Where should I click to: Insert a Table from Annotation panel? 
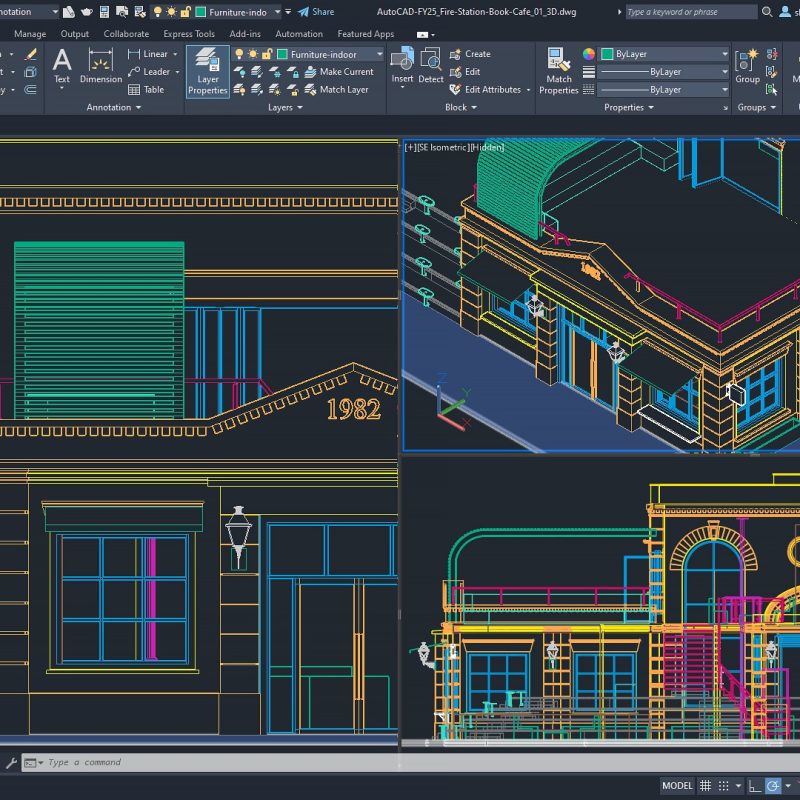[146, 90]
